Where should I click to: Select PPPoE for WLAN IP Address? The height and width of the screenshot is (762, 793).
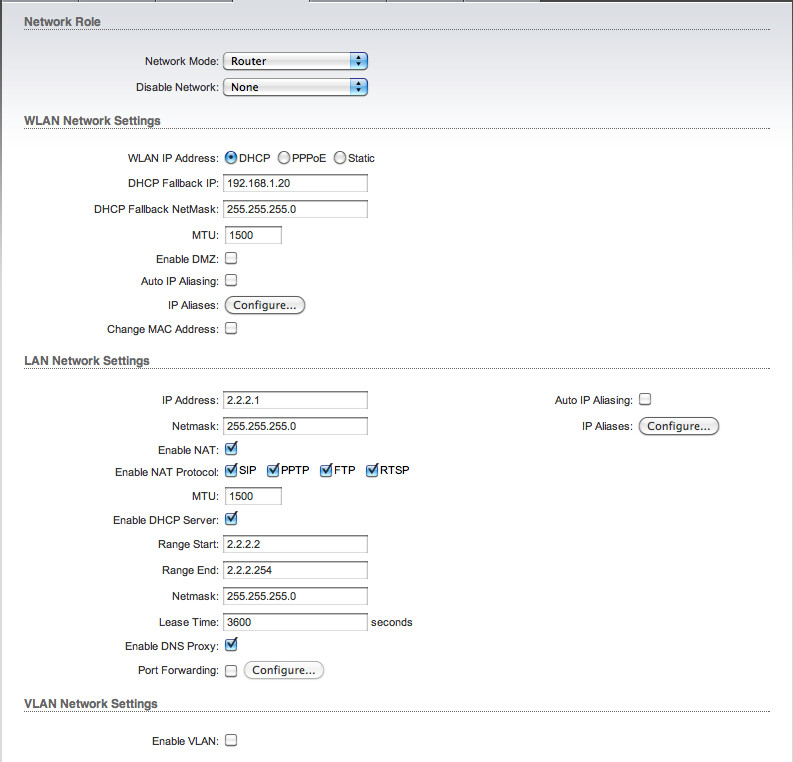284,158
